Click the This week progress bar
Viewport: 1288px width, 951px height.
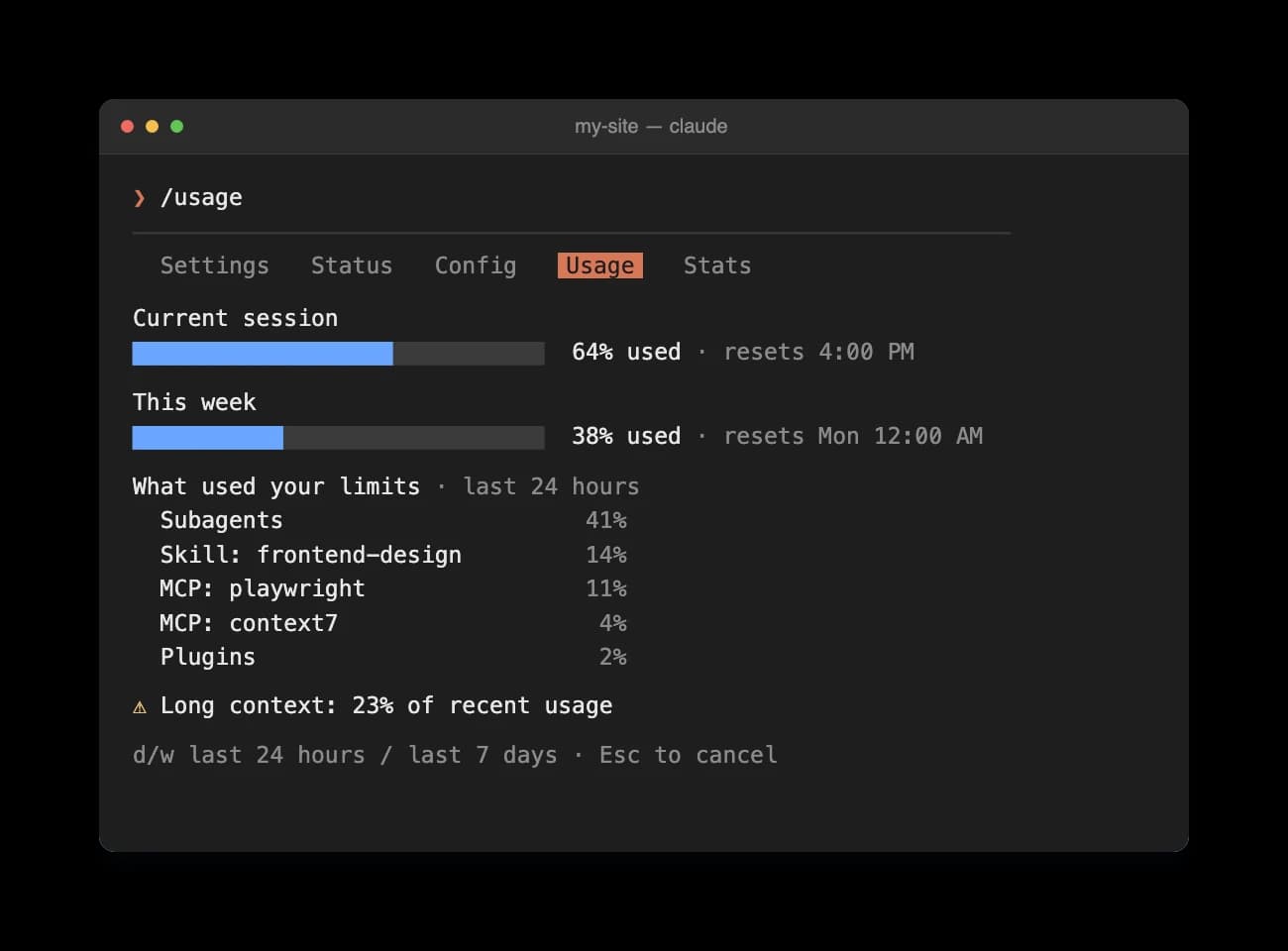pyautogui.click(x=338, y=437)
